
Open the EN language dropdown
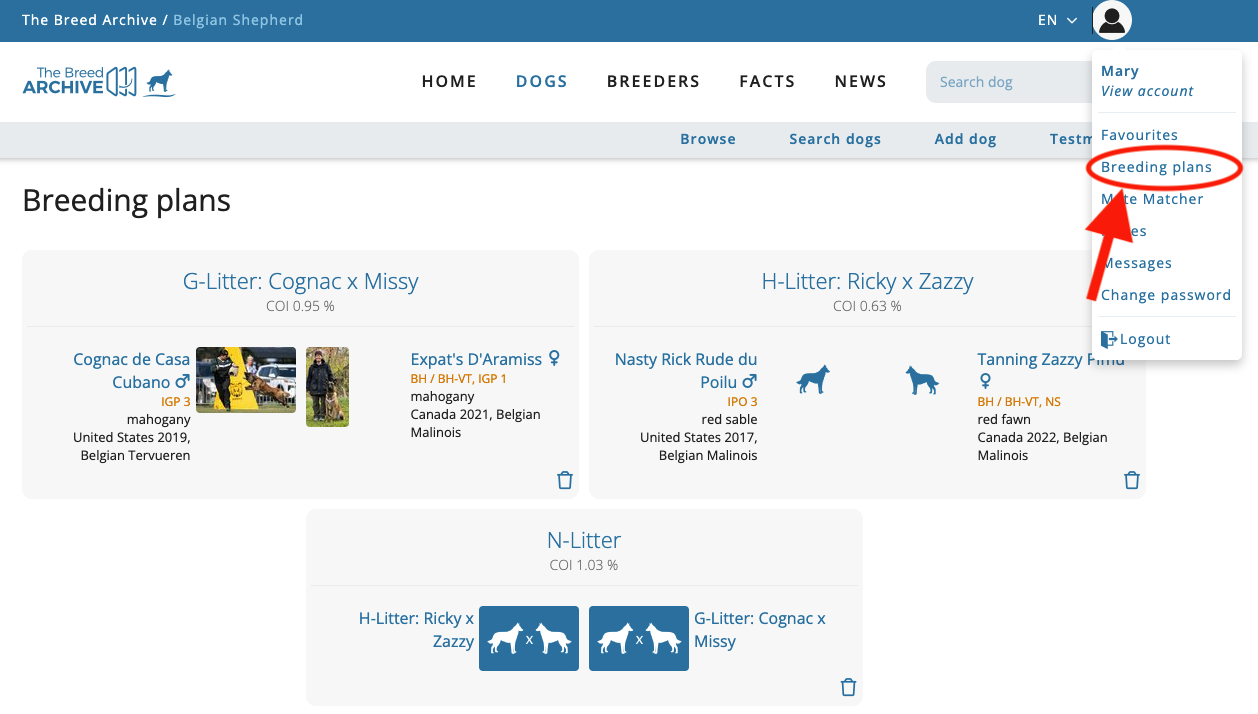point(1057,19)
